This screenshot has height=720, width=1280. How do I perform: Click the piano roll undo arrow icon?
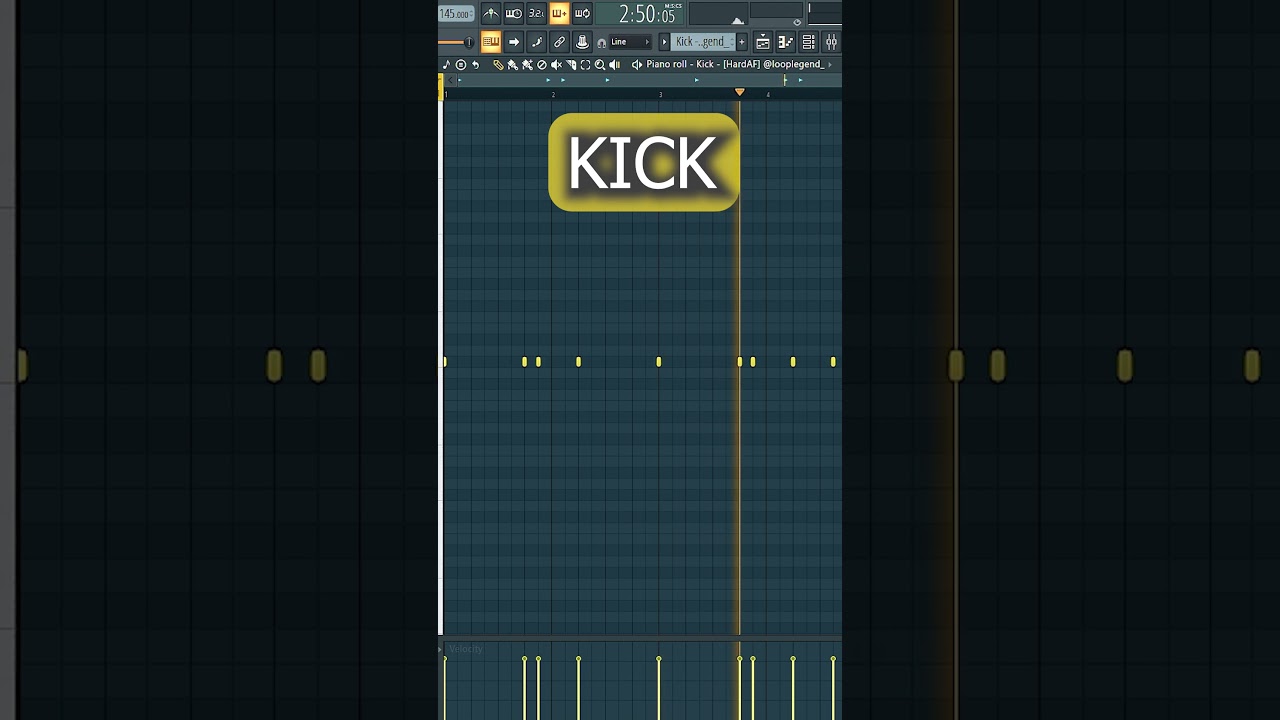476,65
